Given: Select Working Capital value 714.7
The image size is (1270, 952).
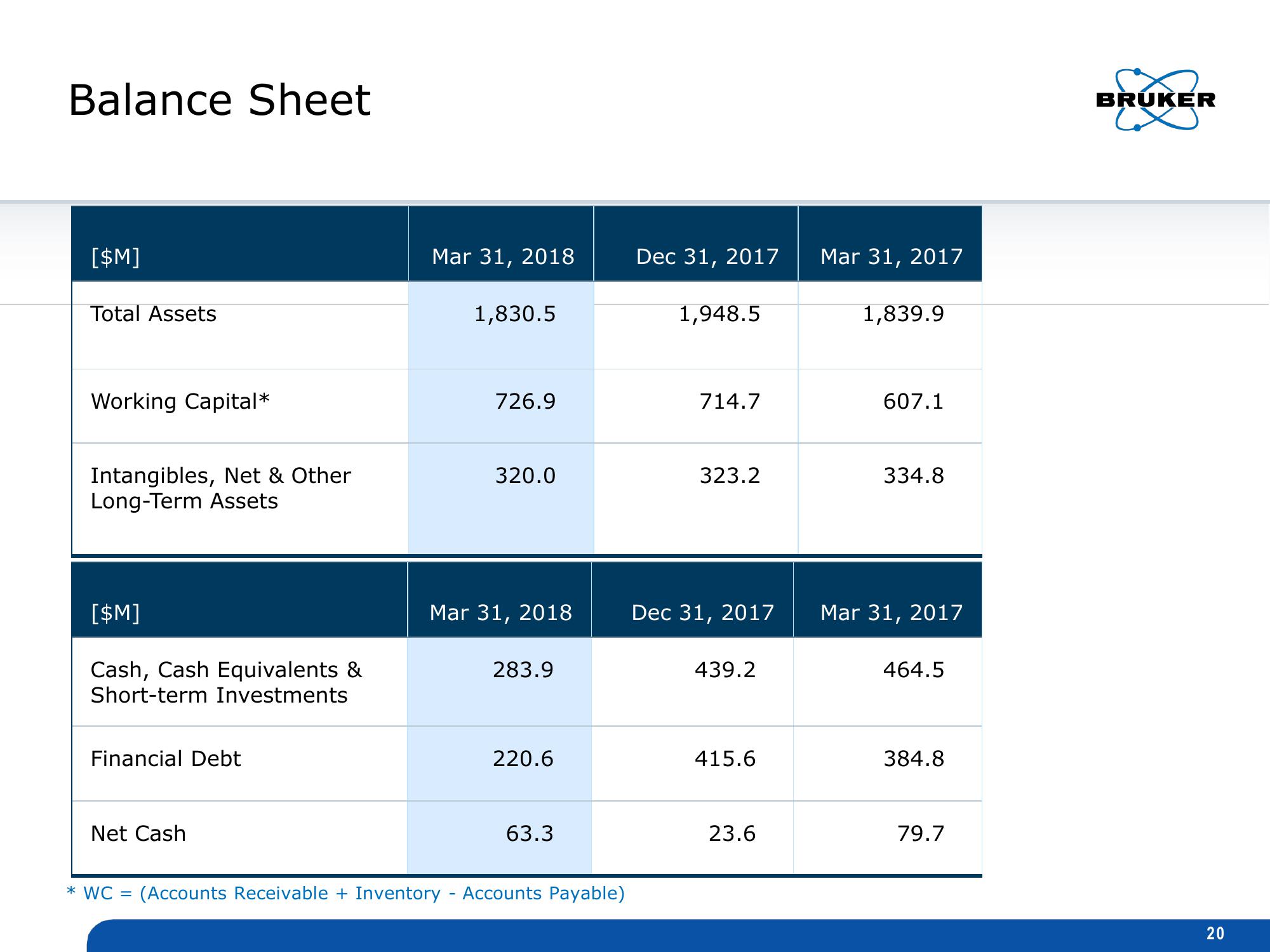Looking at the screenshot, I should tap(730, 402).
